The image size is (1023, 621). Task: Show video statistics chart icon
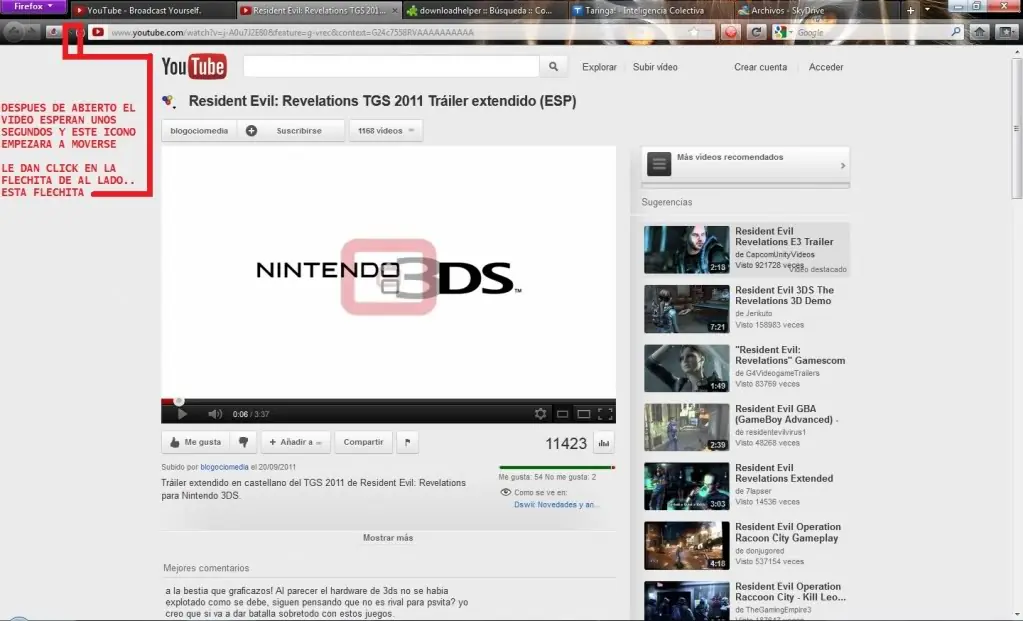(604, 443)
